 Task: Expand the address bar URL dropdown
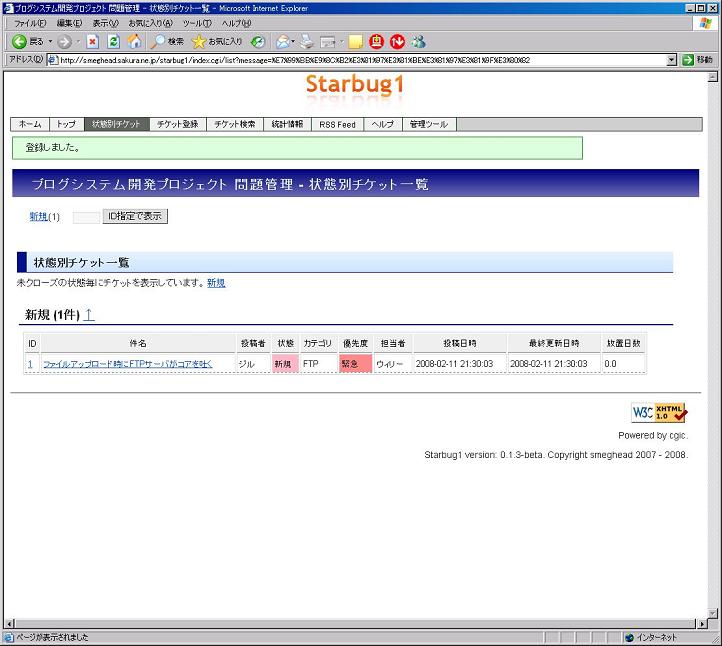pyautogui.click(x=672, y=60)
